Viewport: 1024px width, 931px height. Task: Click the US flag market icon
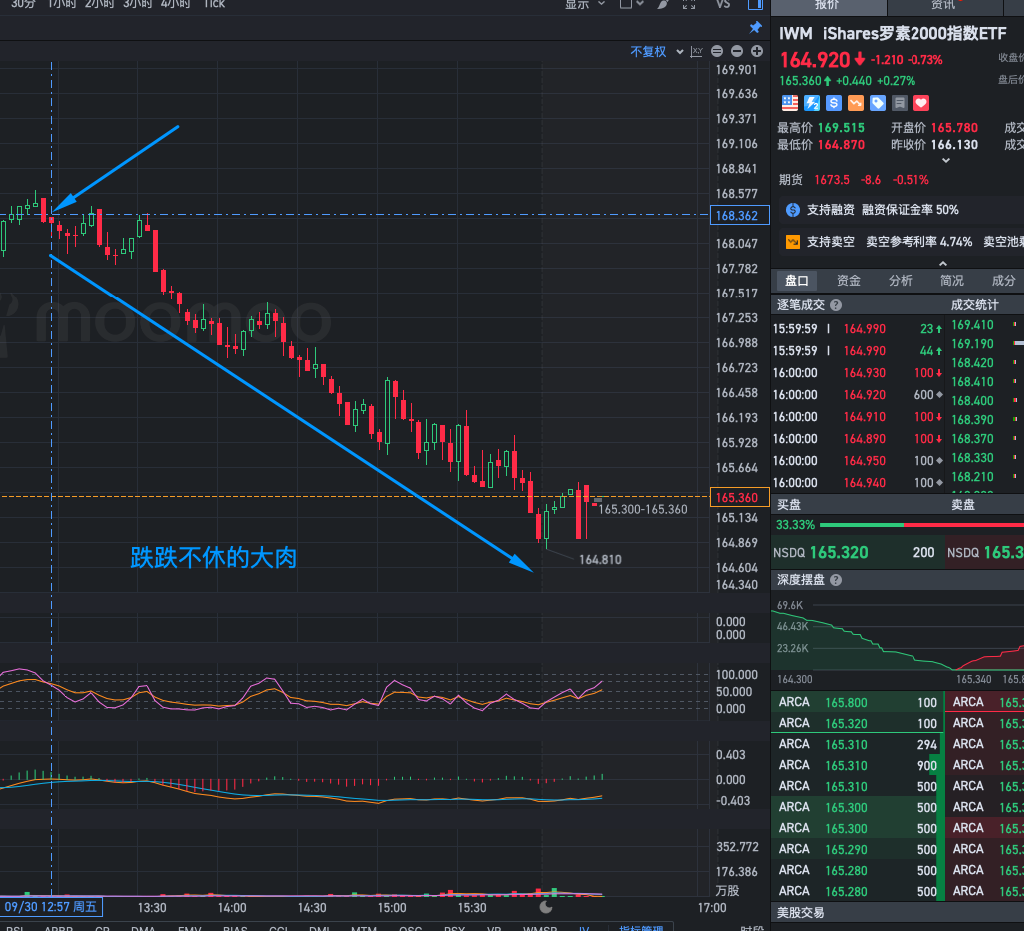(x=790, y=103)
